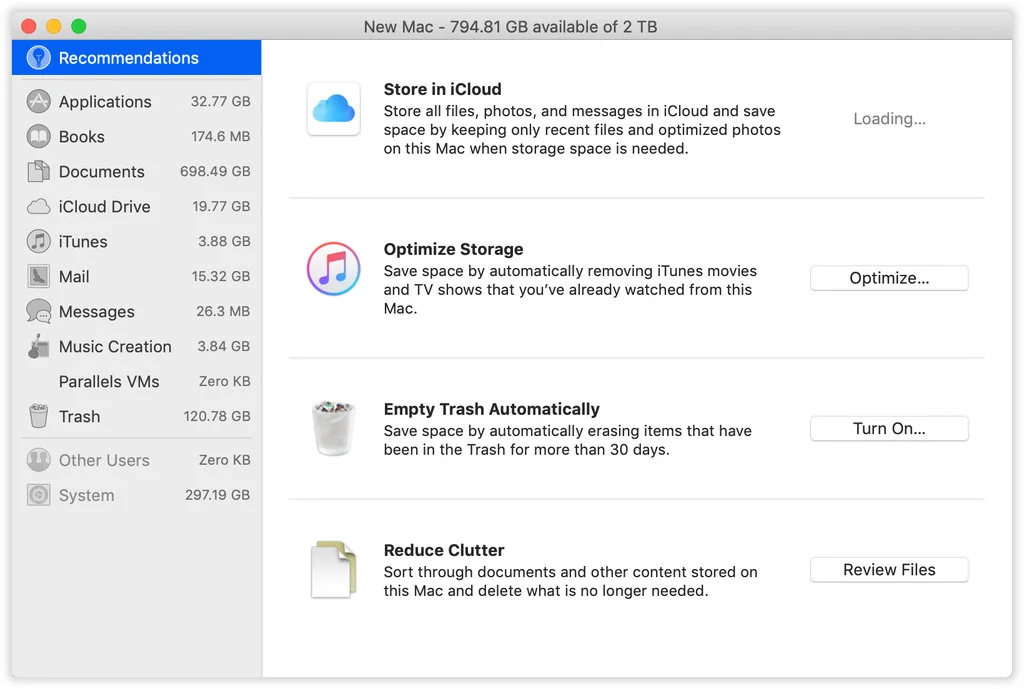Click the Music Creation guitar icon
The image size is (1024, 689).
pos(39,346)
